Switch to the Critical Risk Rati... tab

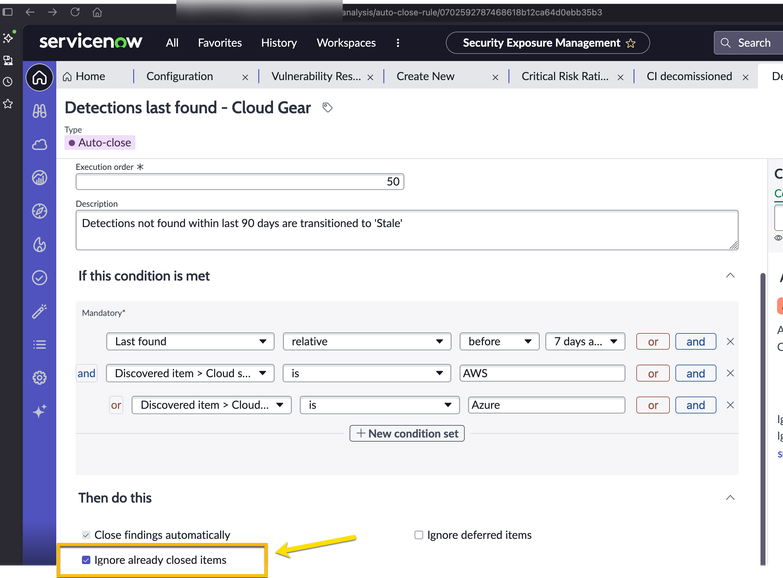pyautogui.click(x=565, y=76)
